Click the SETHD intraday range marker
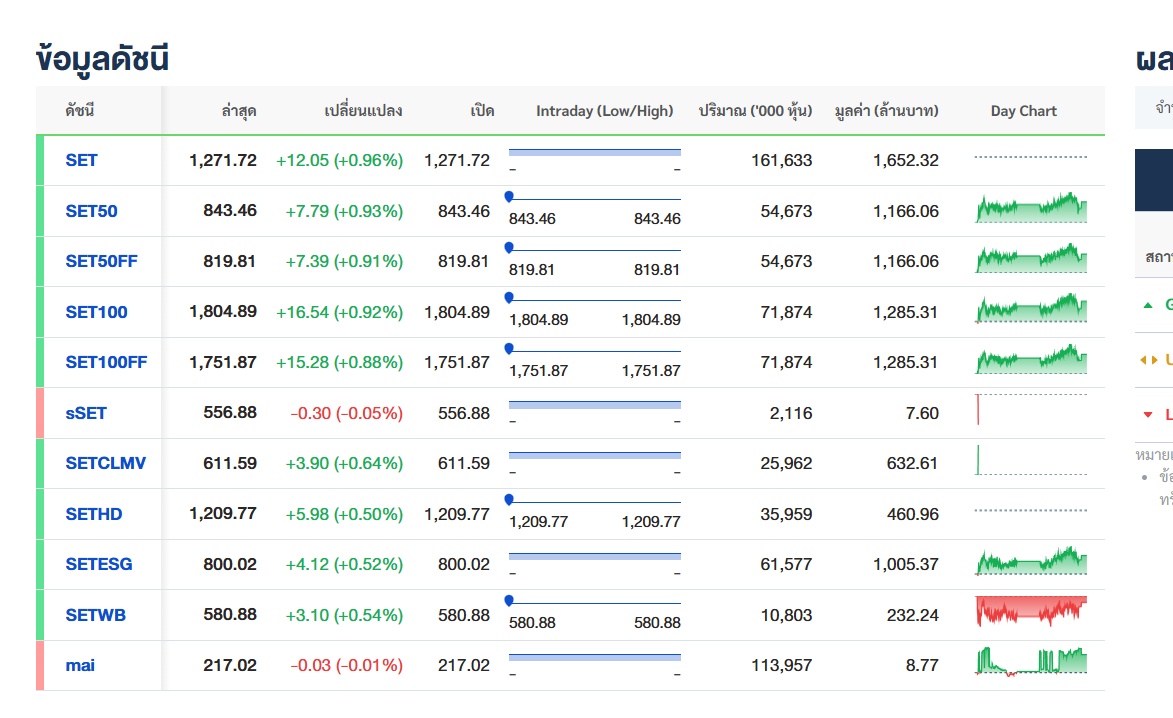Screen dimensions: 1173x718 [x=509, y=499]
